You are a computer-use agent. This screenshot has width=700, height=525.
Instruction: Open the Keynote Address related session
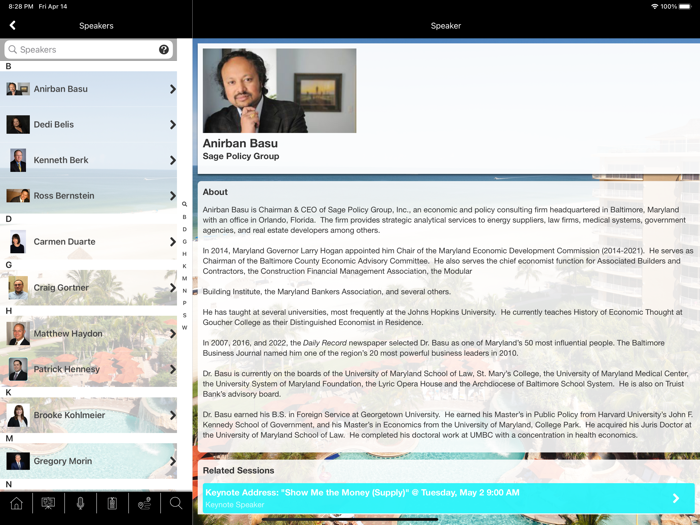tap(449, 498)
